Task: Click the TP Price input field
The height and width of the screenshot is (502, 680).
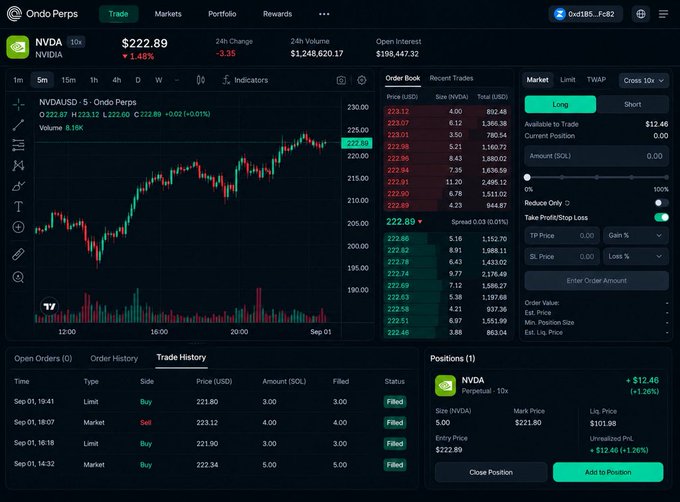Action: 562,235
